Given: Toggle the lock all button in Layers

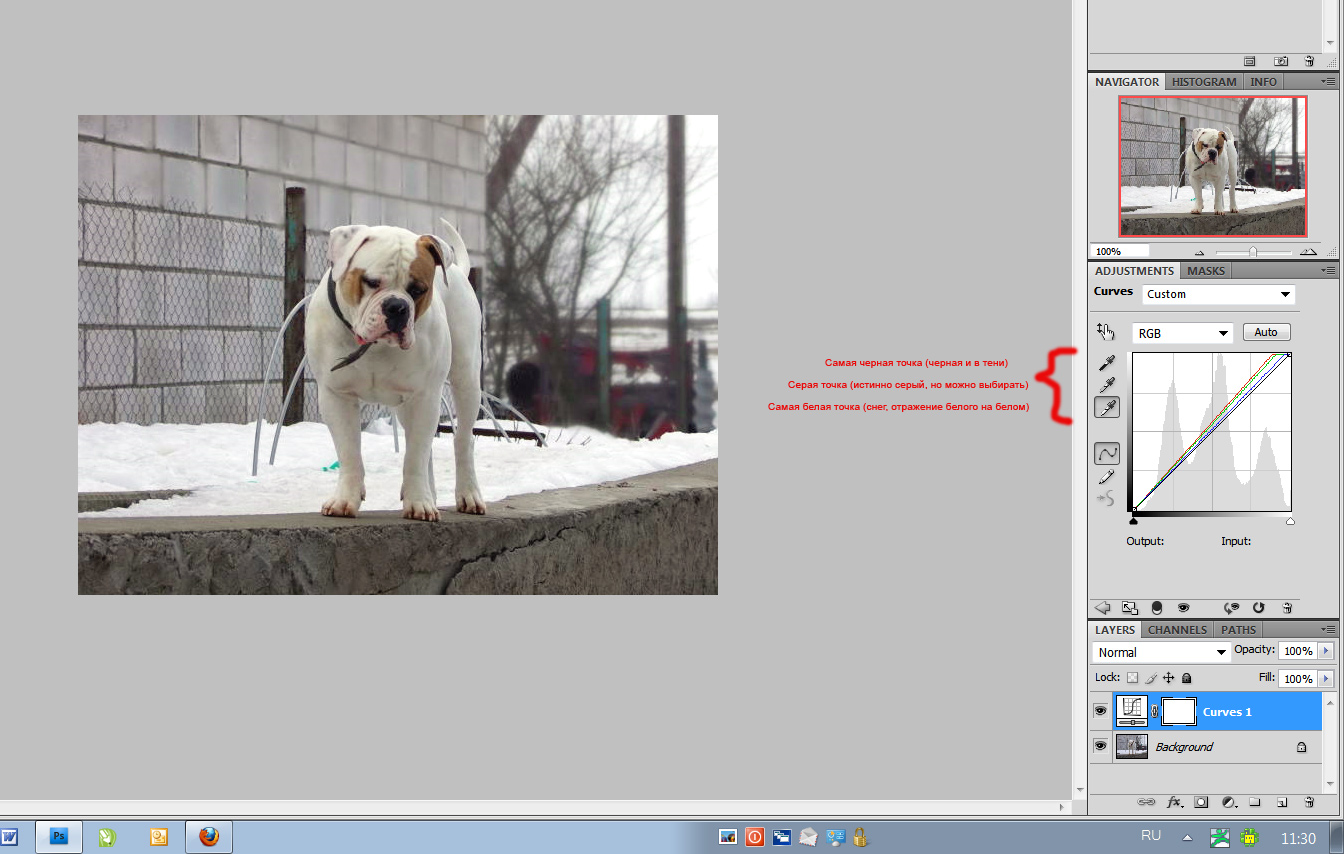Looking at the screenshot, I should (1187, 678).
